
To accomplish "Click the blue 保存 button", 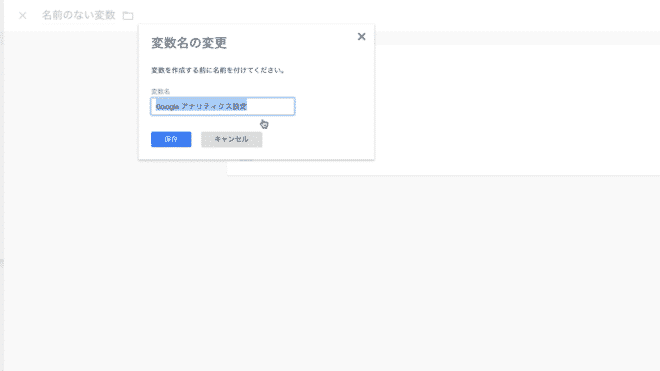I will click(x=171, y=139).
